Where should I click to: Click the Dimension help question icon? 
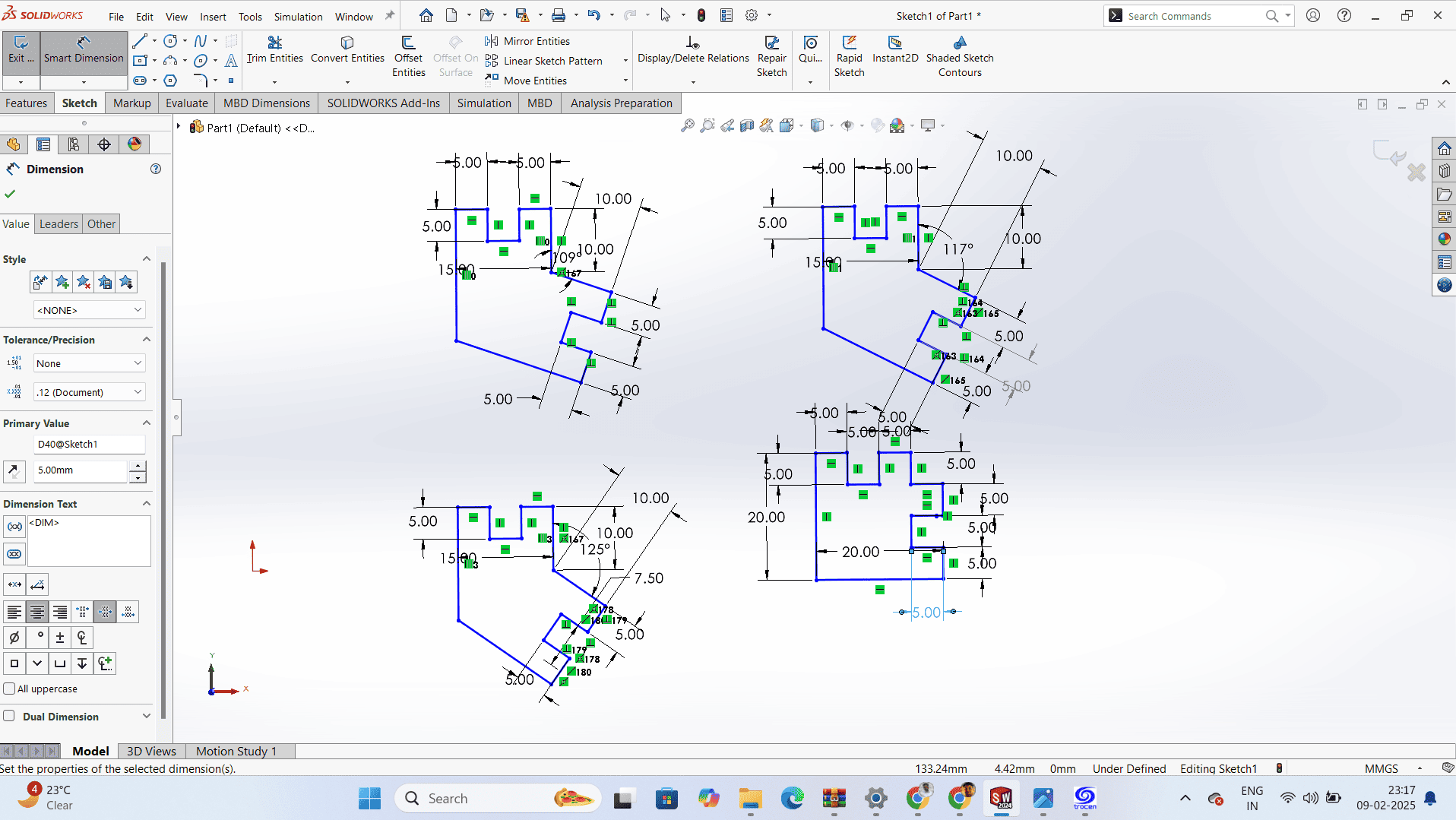point(156,169)
